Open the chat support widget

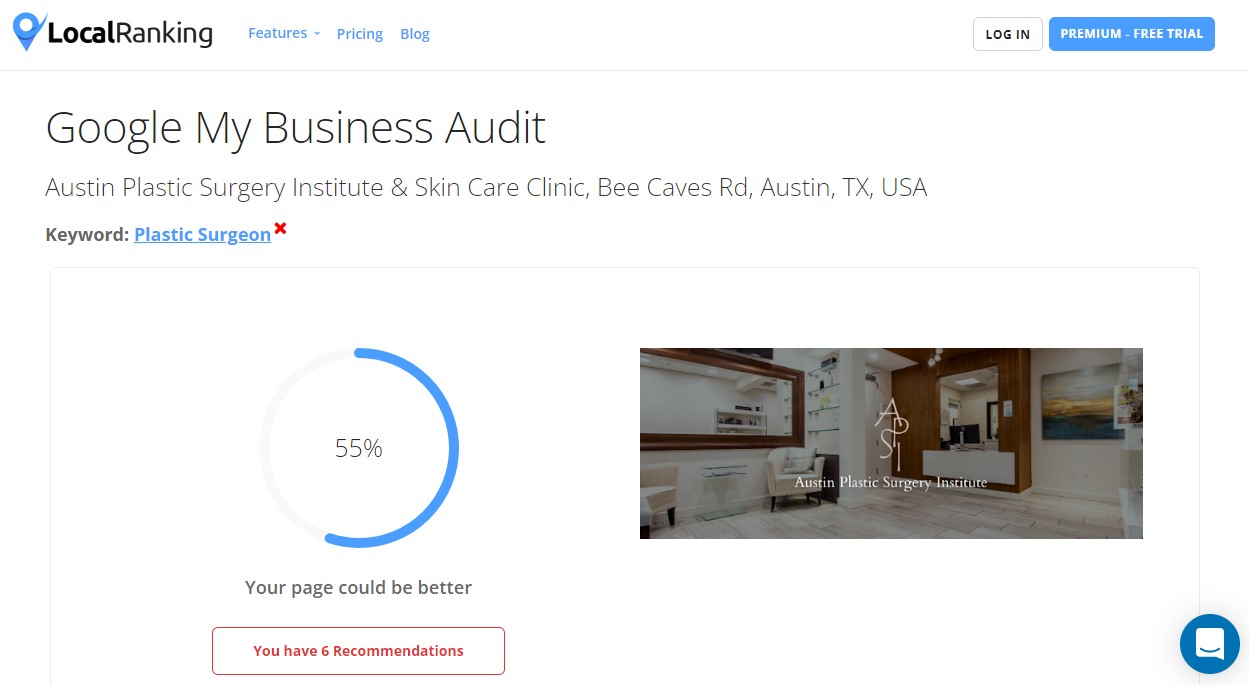(1210, 644)
